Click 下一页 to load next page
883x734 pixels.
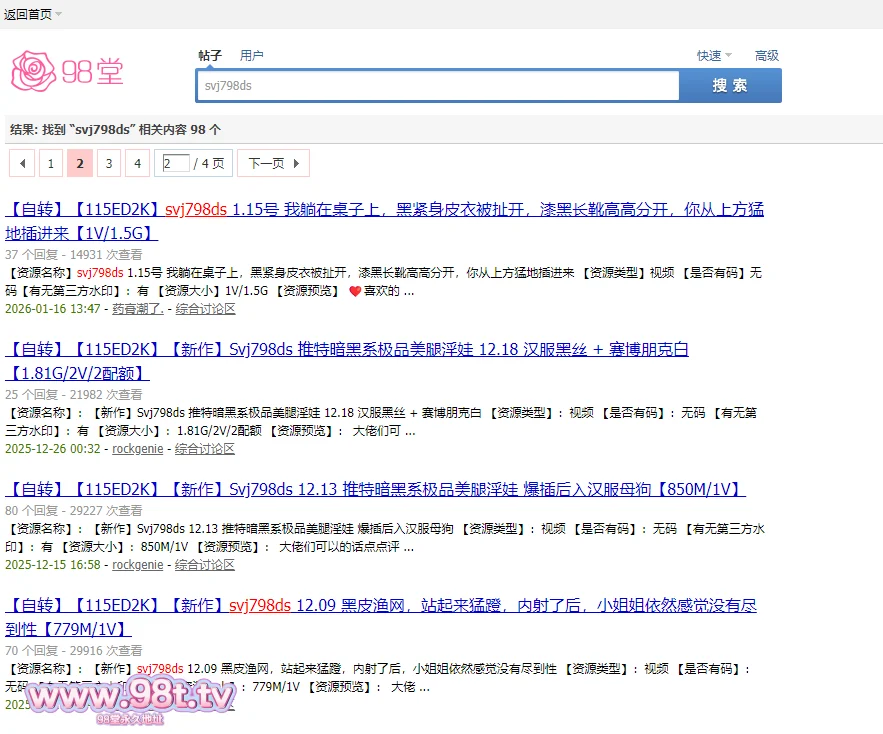coord(265,162)
